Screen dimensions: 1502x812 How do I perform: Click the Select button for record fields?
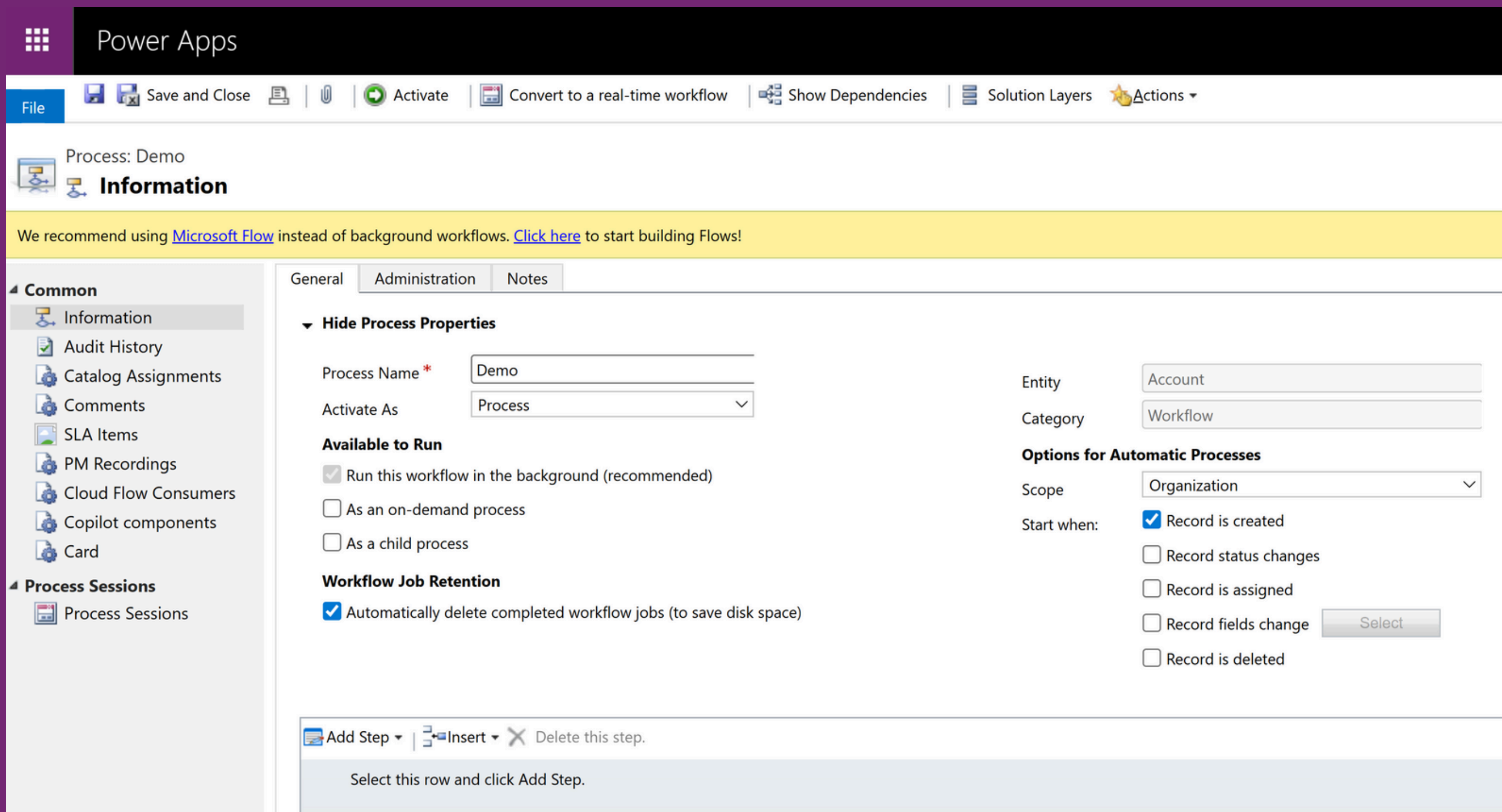click(1381, 623)
